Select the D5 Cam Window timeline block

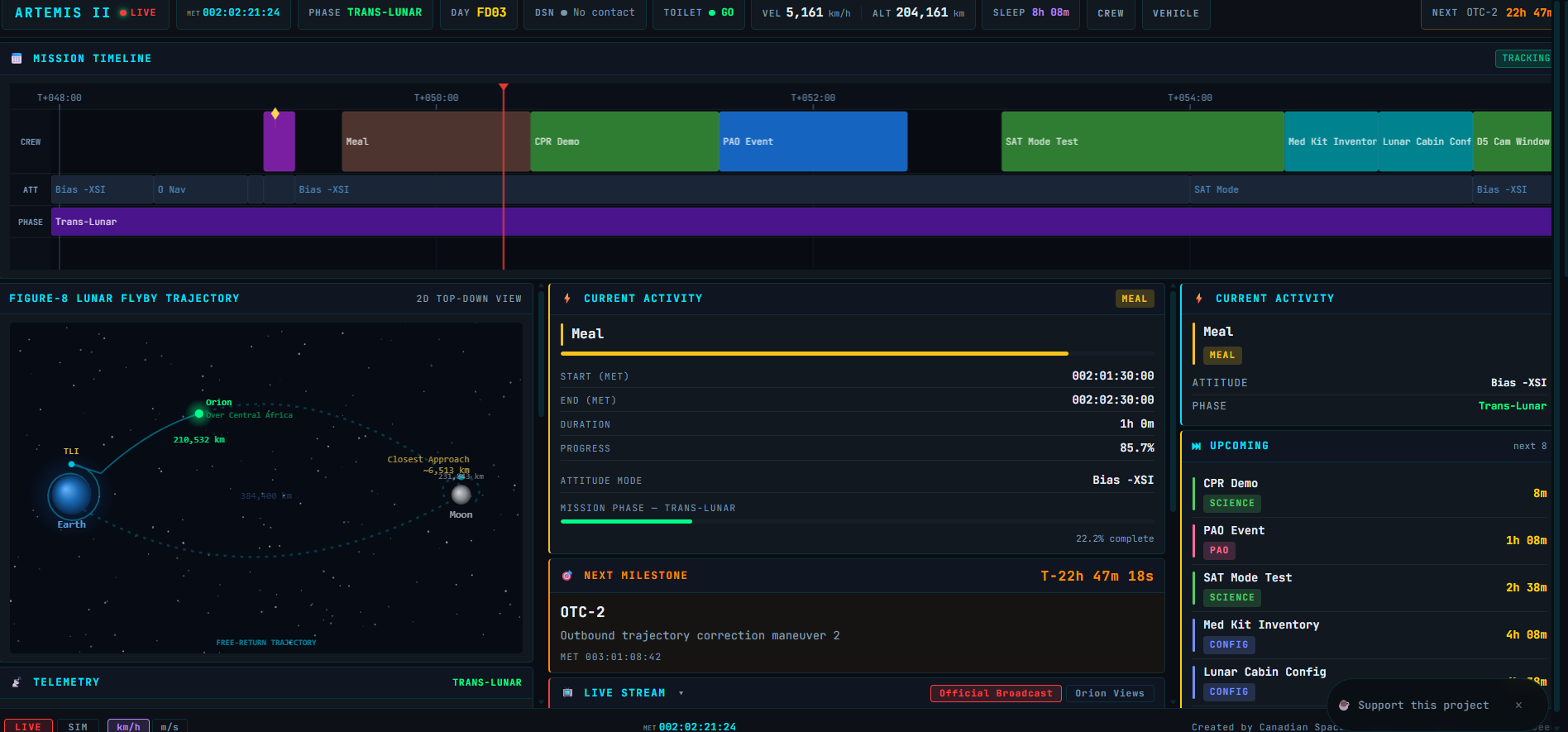[1513, 141]
